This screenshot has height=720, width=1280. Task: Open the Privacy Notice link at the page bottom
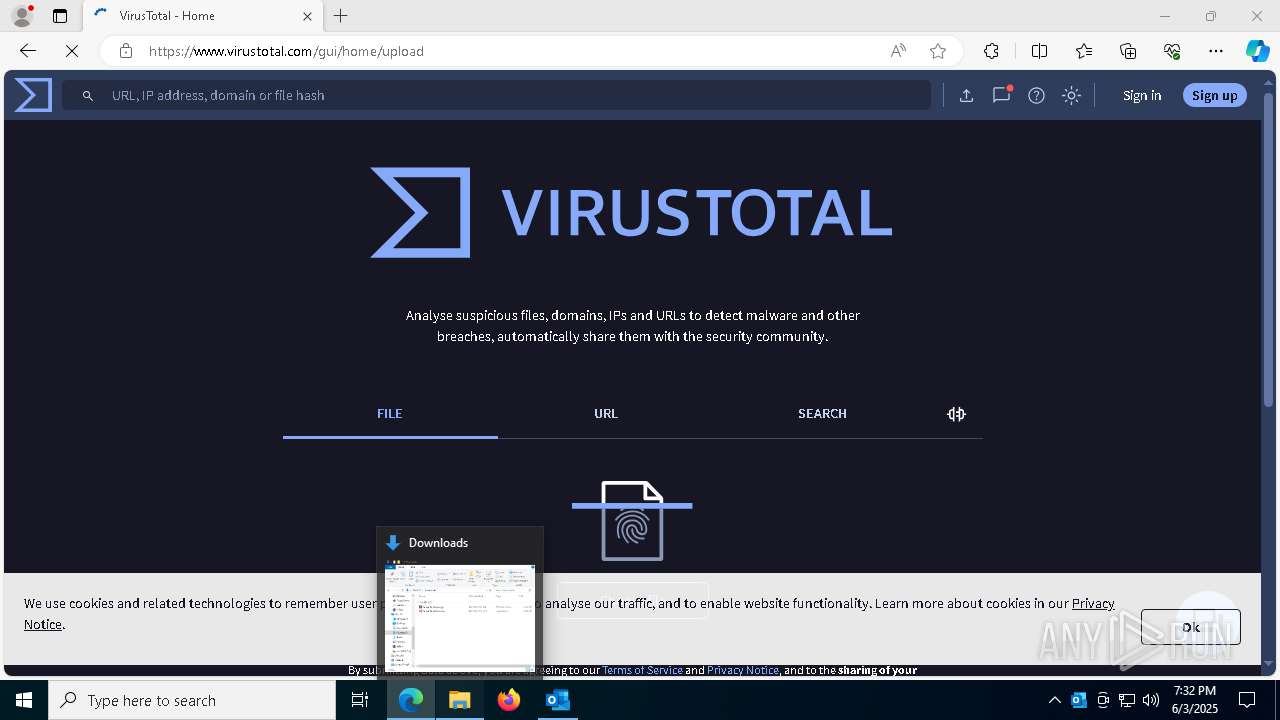[x=742, y=670]
